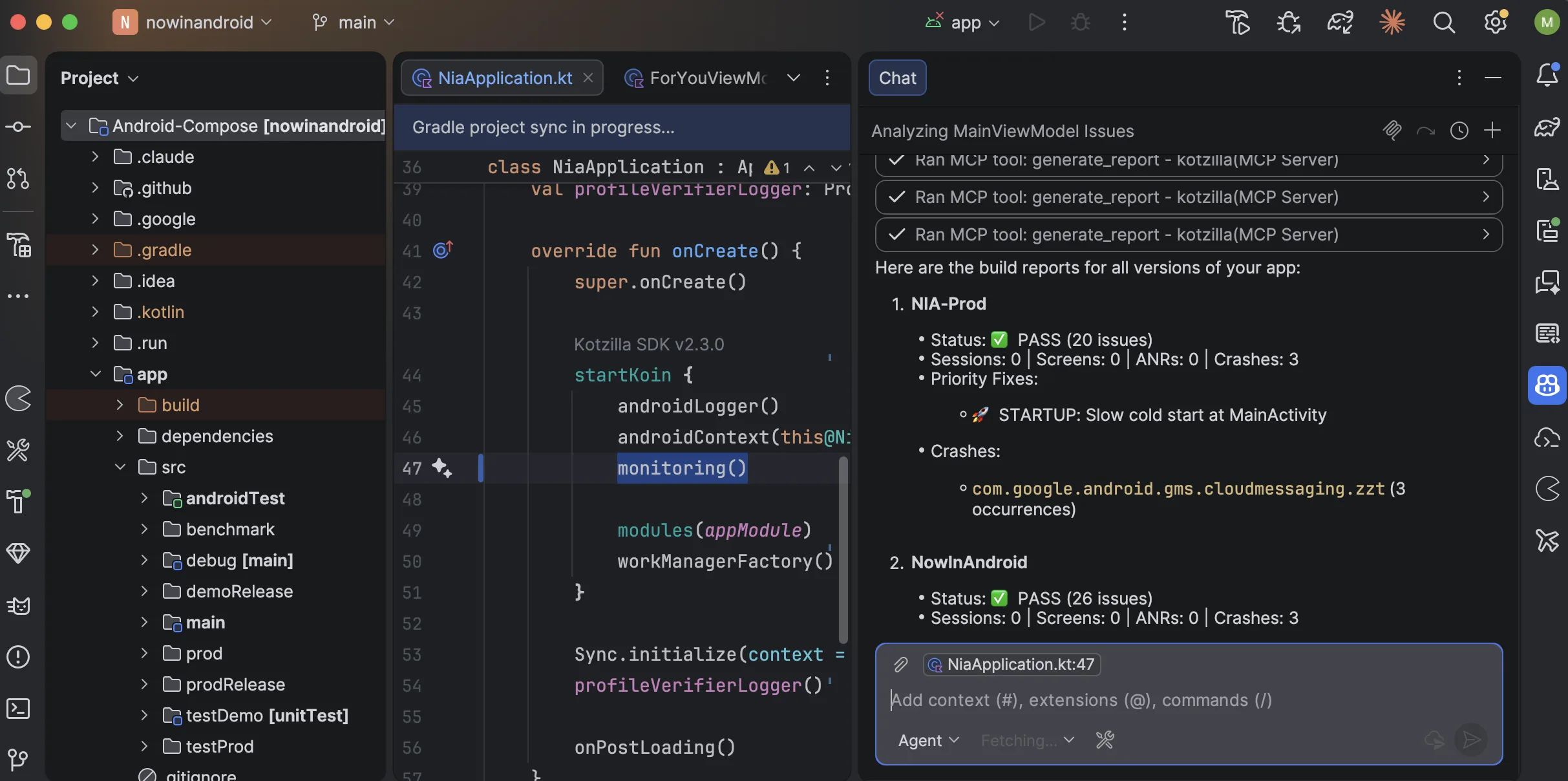Open the Agent mode dropdown

tap(929, 740)
